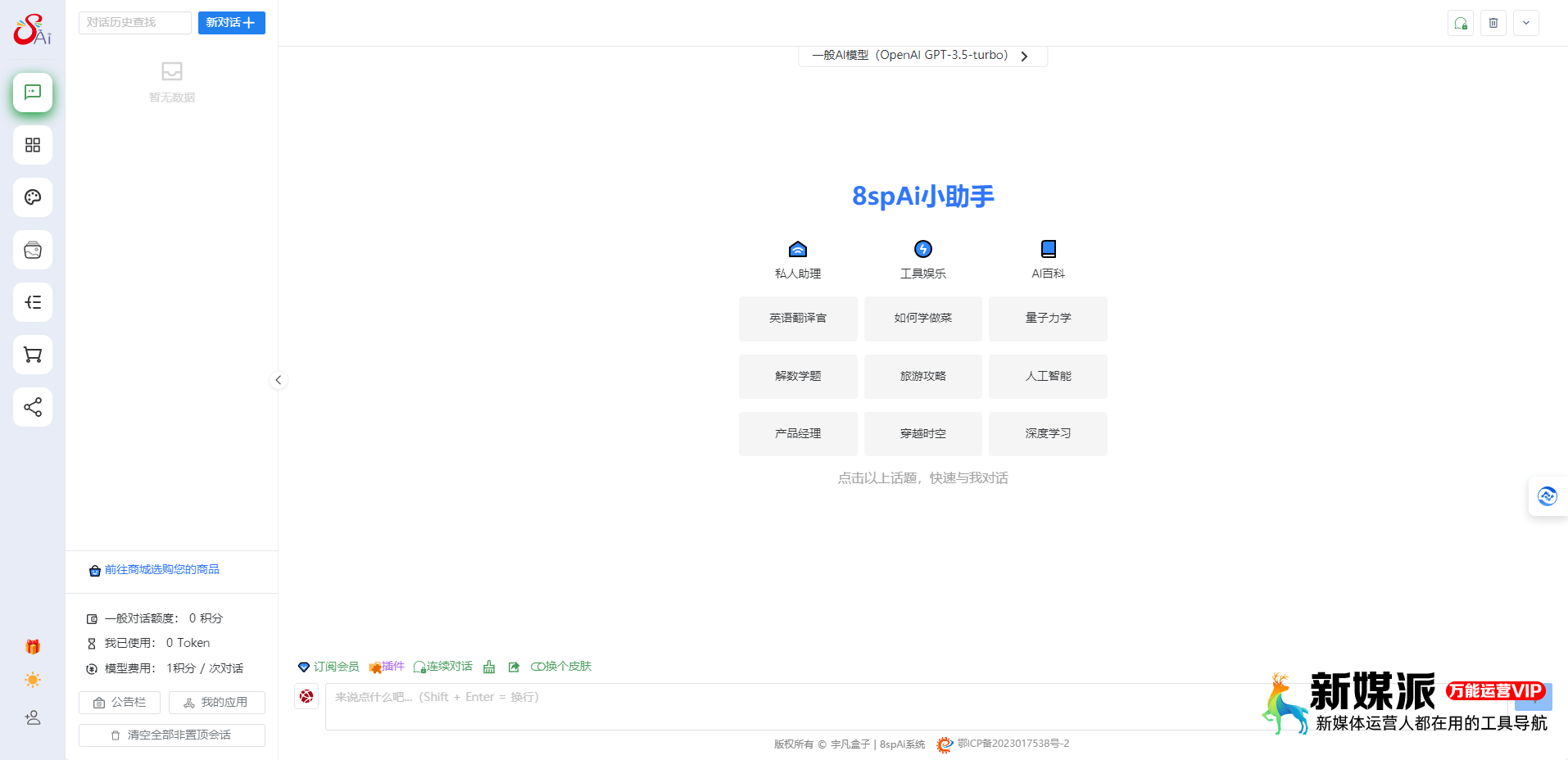
Task: Collapse the conversation history panel
Action: [278, 380]
